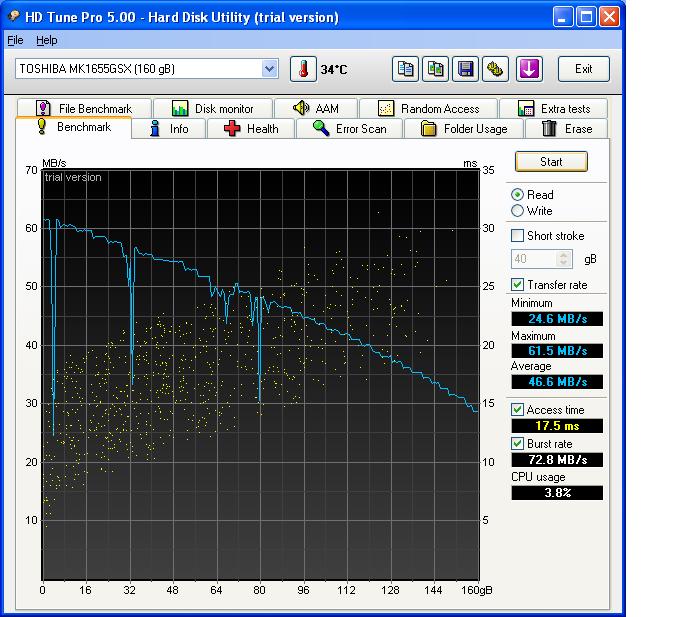Click HD Tune title bar app icon
Image resolution: width=683 pixels, height=617 pixels.
[x=14, y=17]
